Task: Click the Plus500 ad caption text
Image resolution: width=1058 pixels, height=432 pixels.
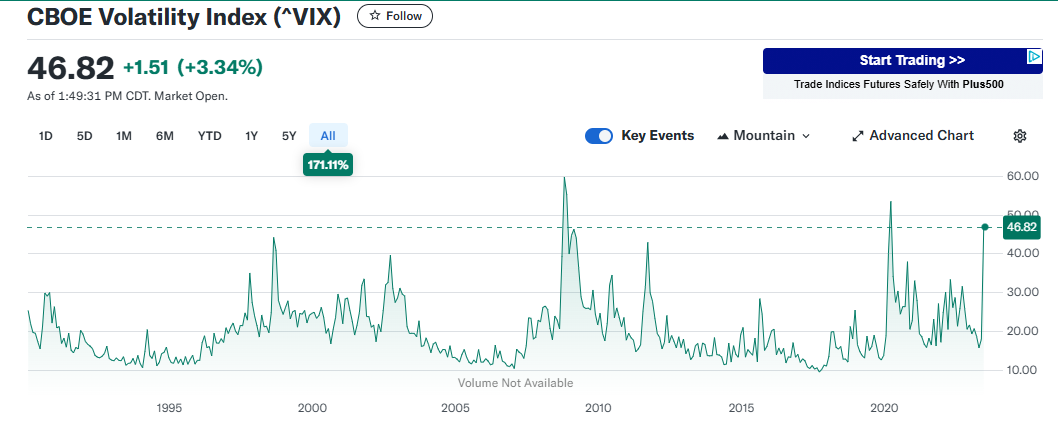Action: (898, 85)
